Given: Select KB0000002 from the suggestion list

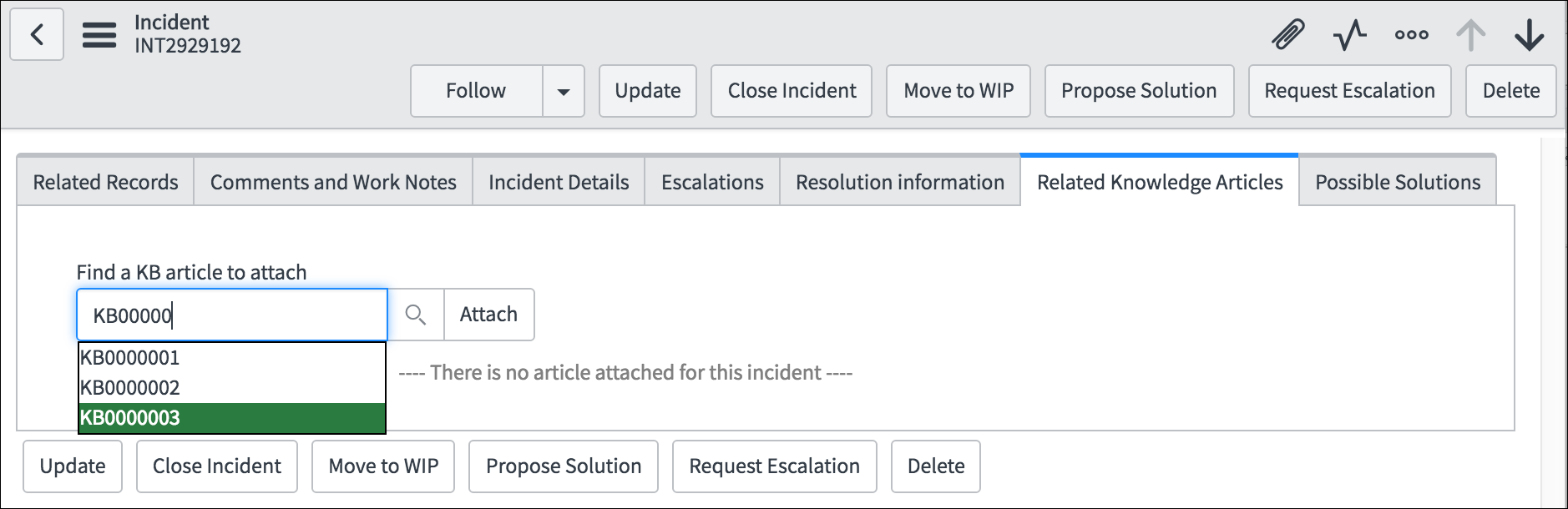Looking at the screenshot, I should (x=129, y=388).
